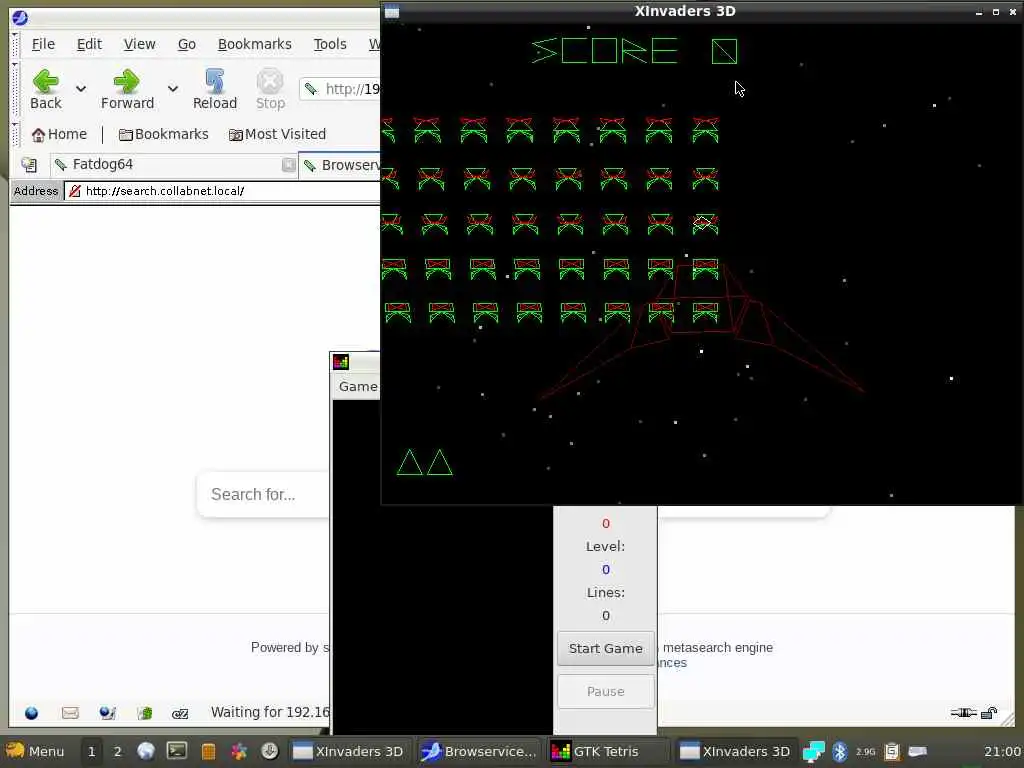The image size is (1024, 768).
Task: Switch to the Fatdog64 tab
Action: tap(173, 165)
